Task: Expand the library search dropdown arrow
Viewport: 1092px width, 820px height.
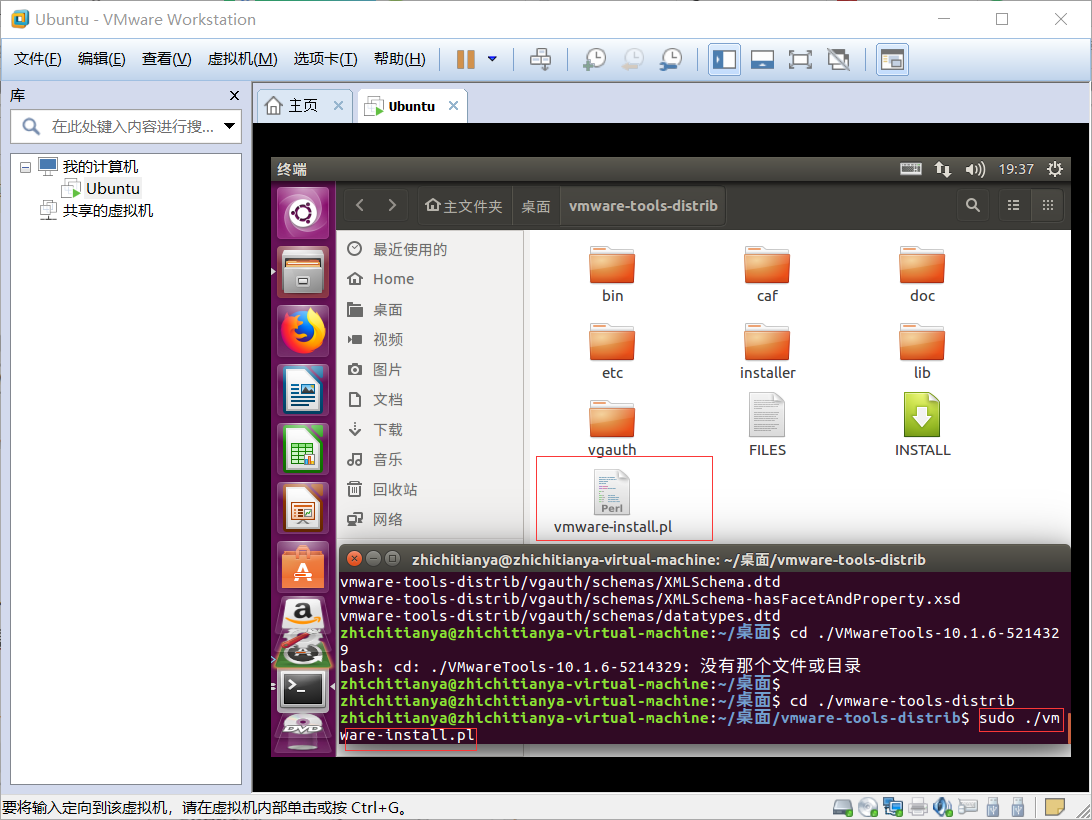Action: coord(229,126)
